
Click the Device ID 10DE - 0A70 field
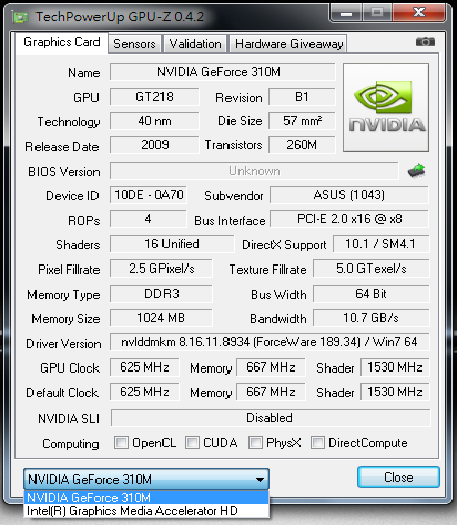click(148, 195)
